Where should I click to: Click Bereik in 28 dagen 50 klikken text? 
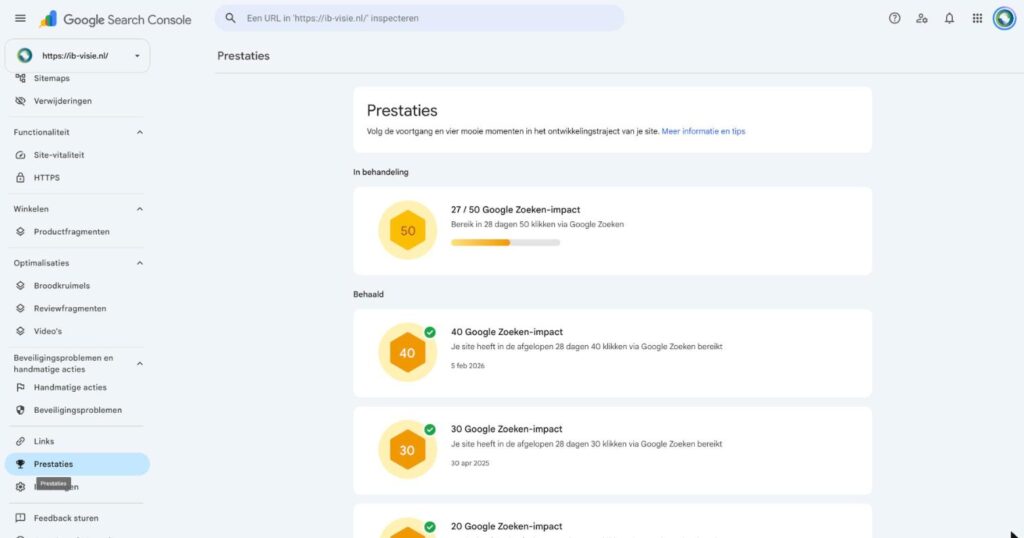pos(537,225)
